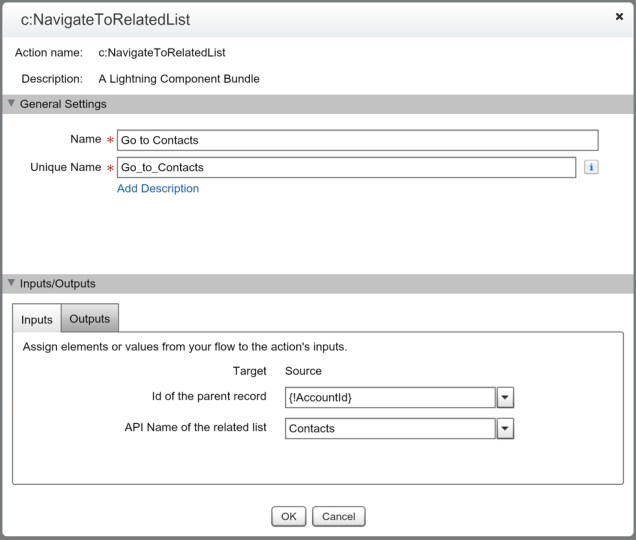Open dropdown for Id of the parent record
Image resolution: width=636 pixels, height=540 pixels.
(x=505, y=398)
